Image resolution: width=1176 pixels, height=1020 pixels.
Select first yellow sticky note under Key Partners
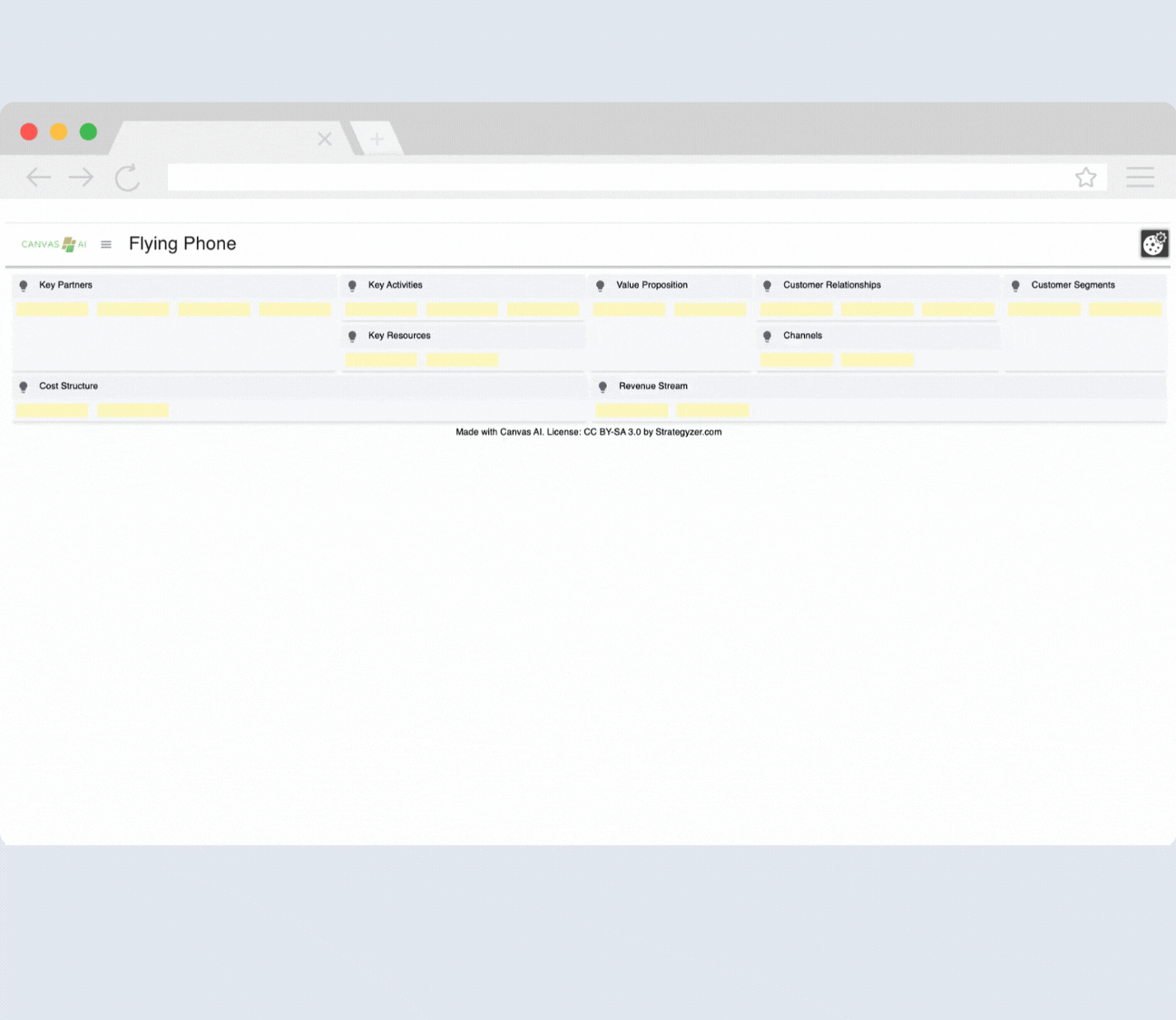click(53, 309)
